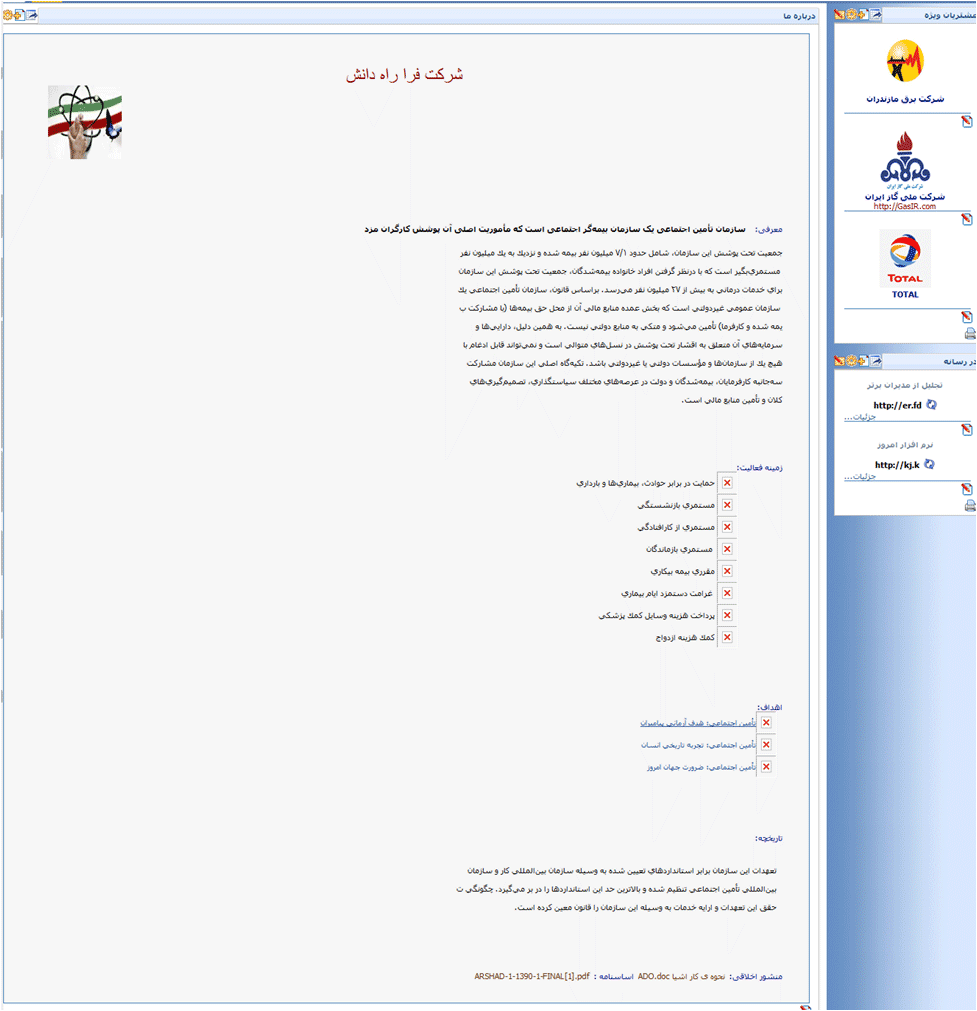Viewport: 977px width, 1011px height.
Task: Click the اهداف section label
Action: pos(770,707)
